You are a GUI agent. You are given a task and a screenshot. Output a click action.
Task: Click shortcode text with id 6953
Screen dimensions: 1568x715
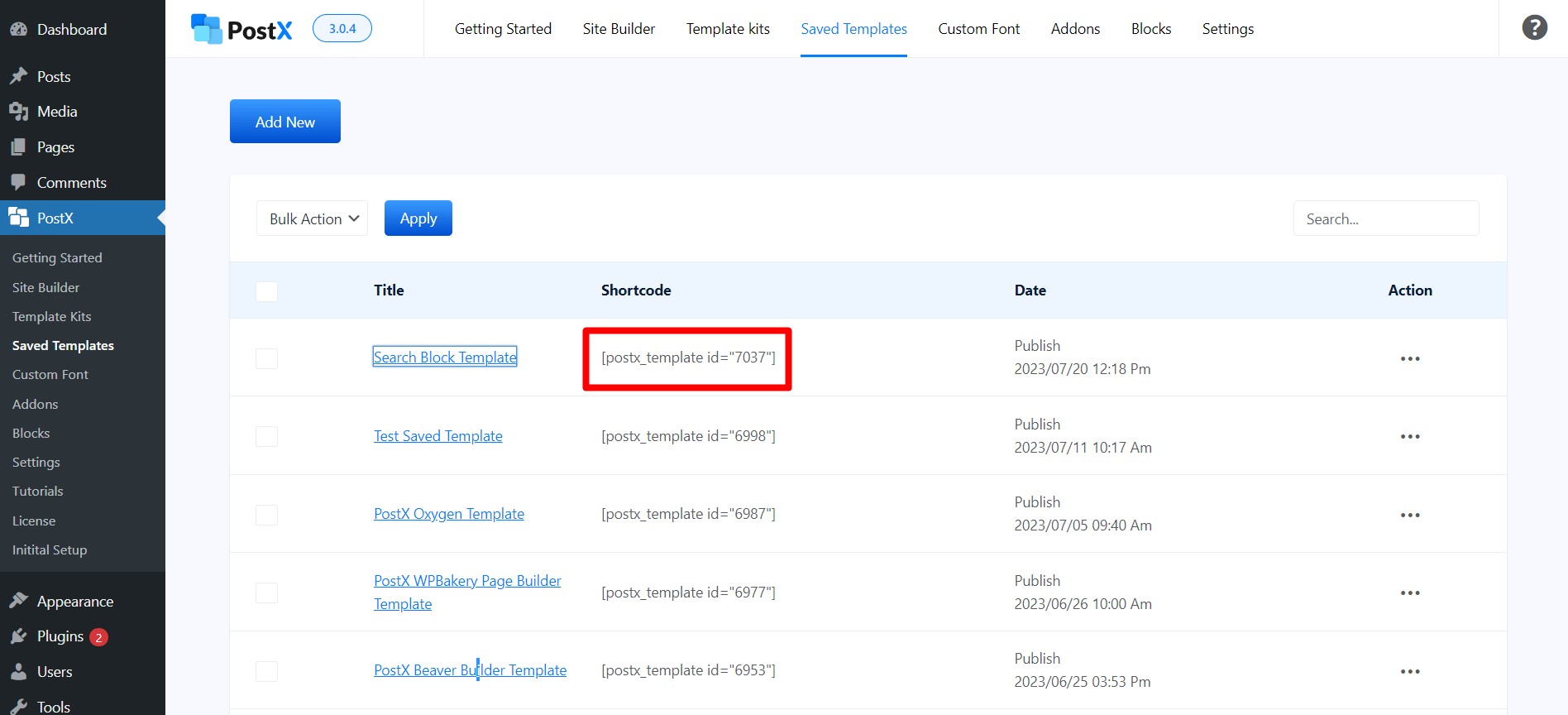(688, 670)
